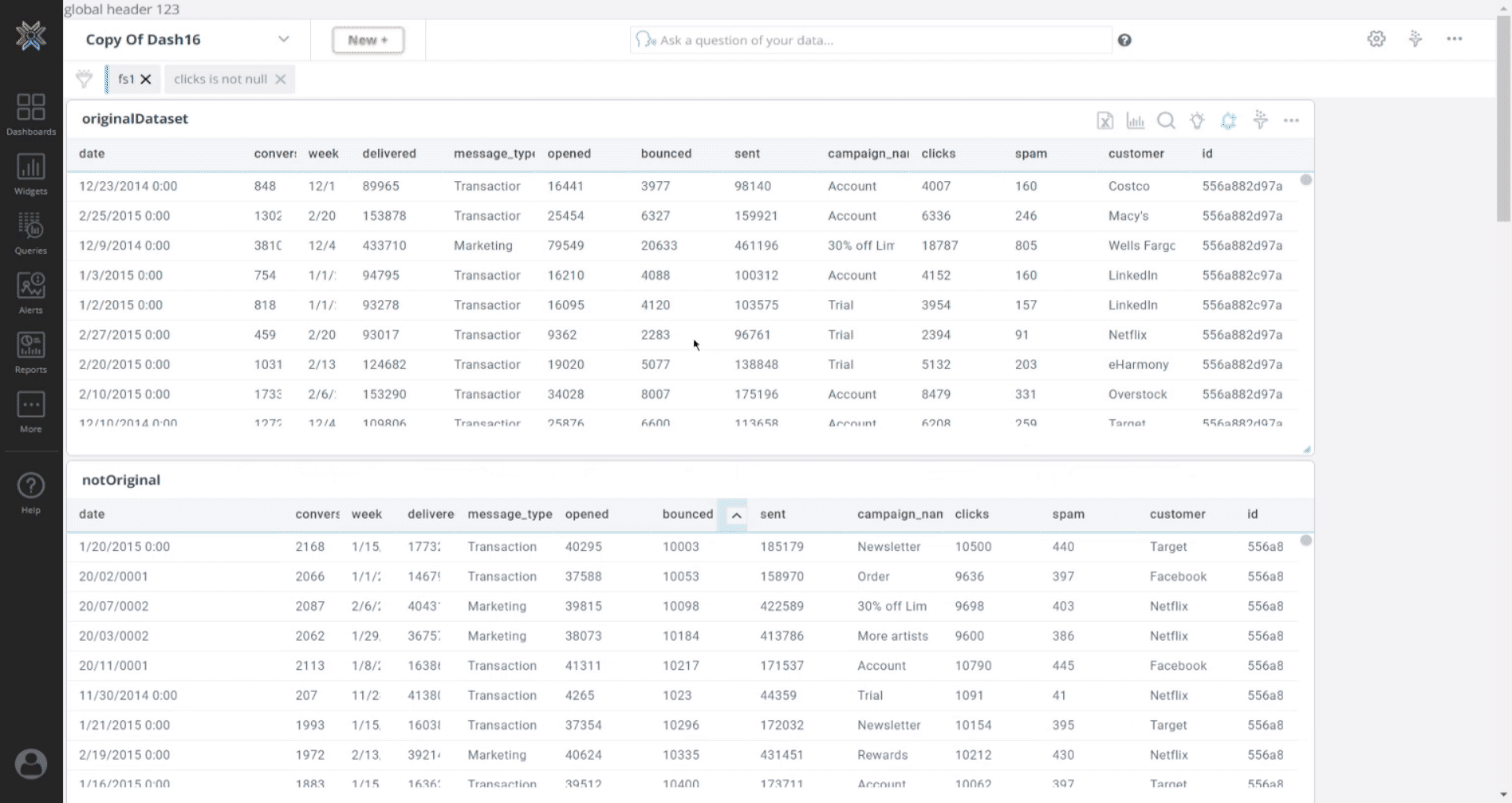Toggle sort arrow on bounced column
The height and width of the screenshot is (803, 1512).
click(x=736, y=515)
